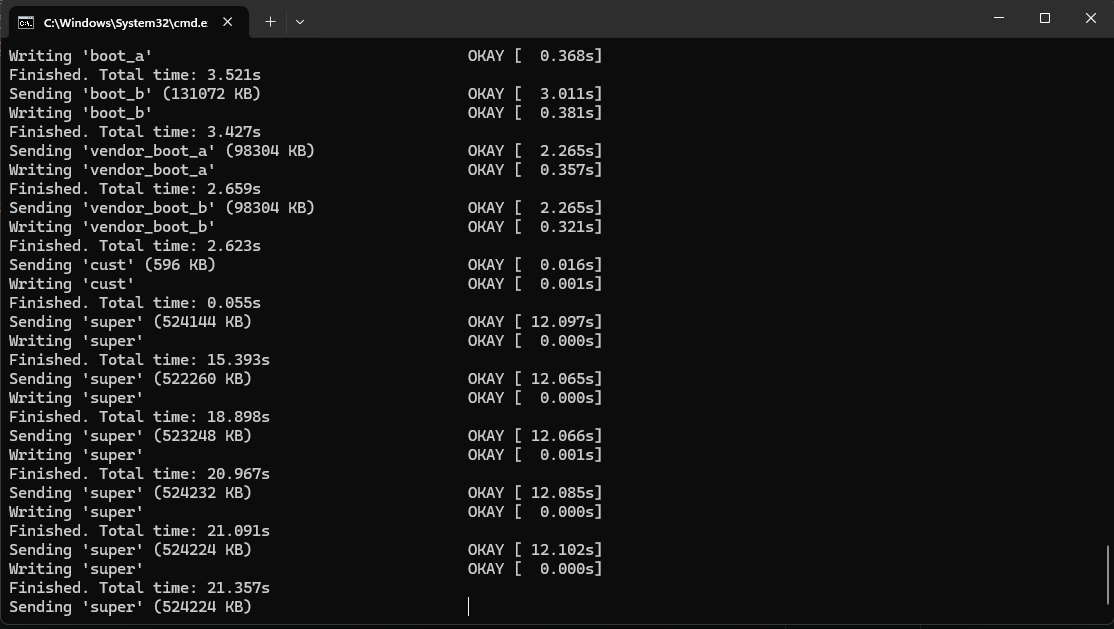Minimize the terminal window
This screenshot has height=629, width=1114.
[x=999, y=18]
